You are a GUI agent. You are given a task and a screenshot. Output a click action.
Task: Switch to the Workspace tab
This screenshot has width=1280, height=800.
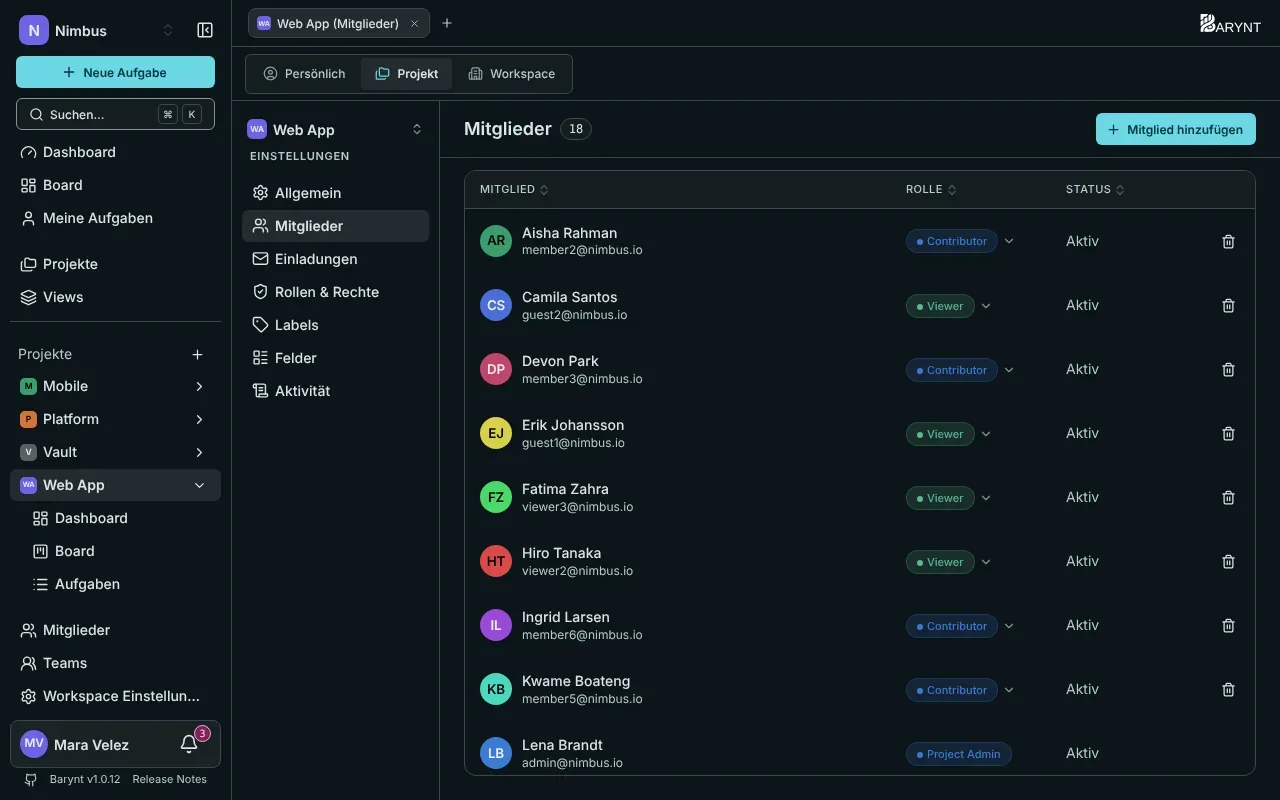pyautogui.click(x=511, y=73)
